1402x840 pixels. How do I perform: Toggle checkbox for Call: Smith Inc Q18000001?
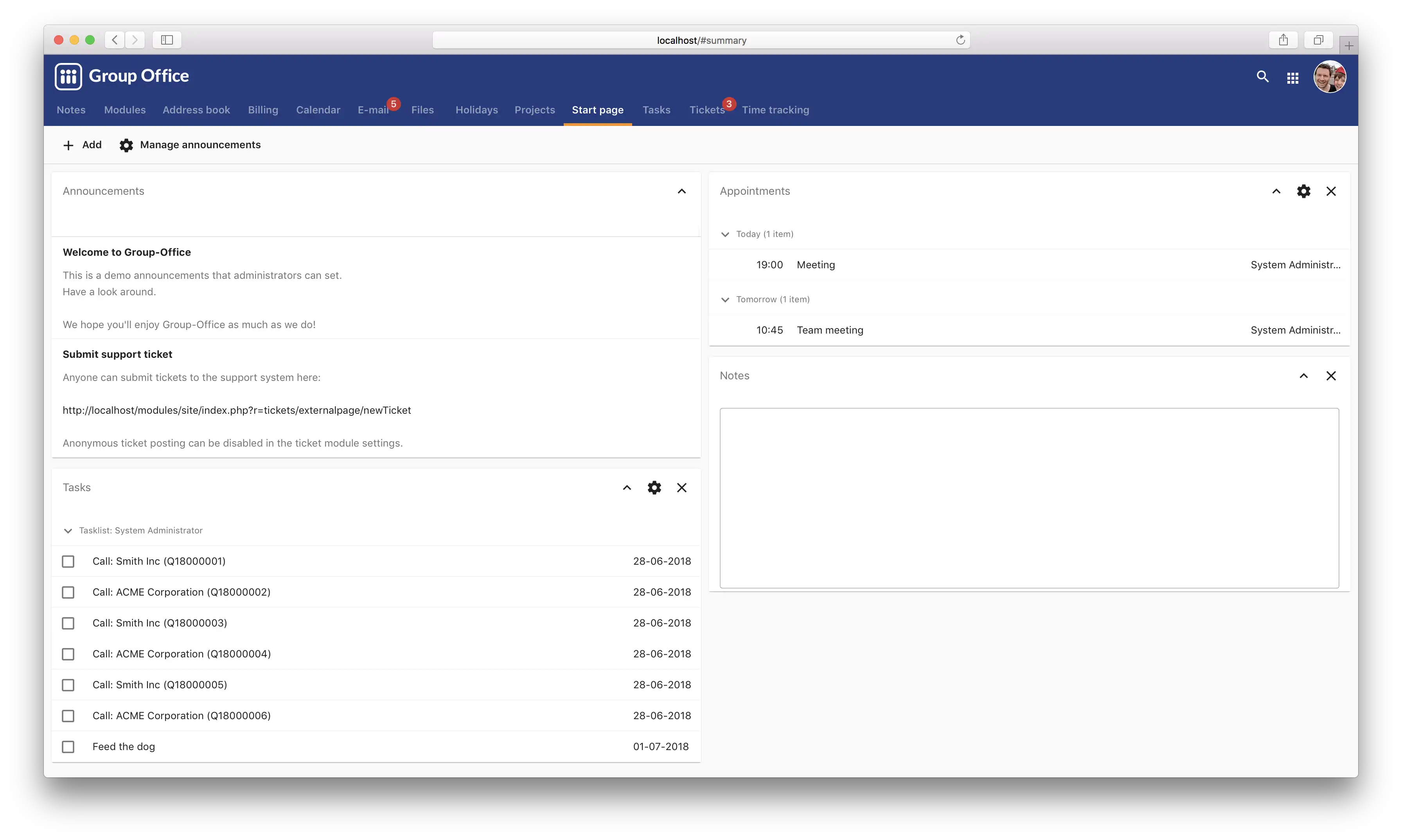coord(68,561)
